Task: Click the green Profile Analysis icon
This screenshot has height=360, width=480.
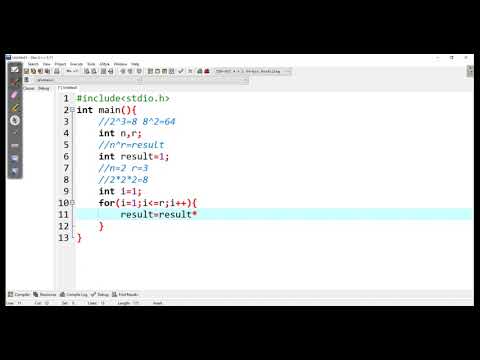Action: [x=199, y=71]
